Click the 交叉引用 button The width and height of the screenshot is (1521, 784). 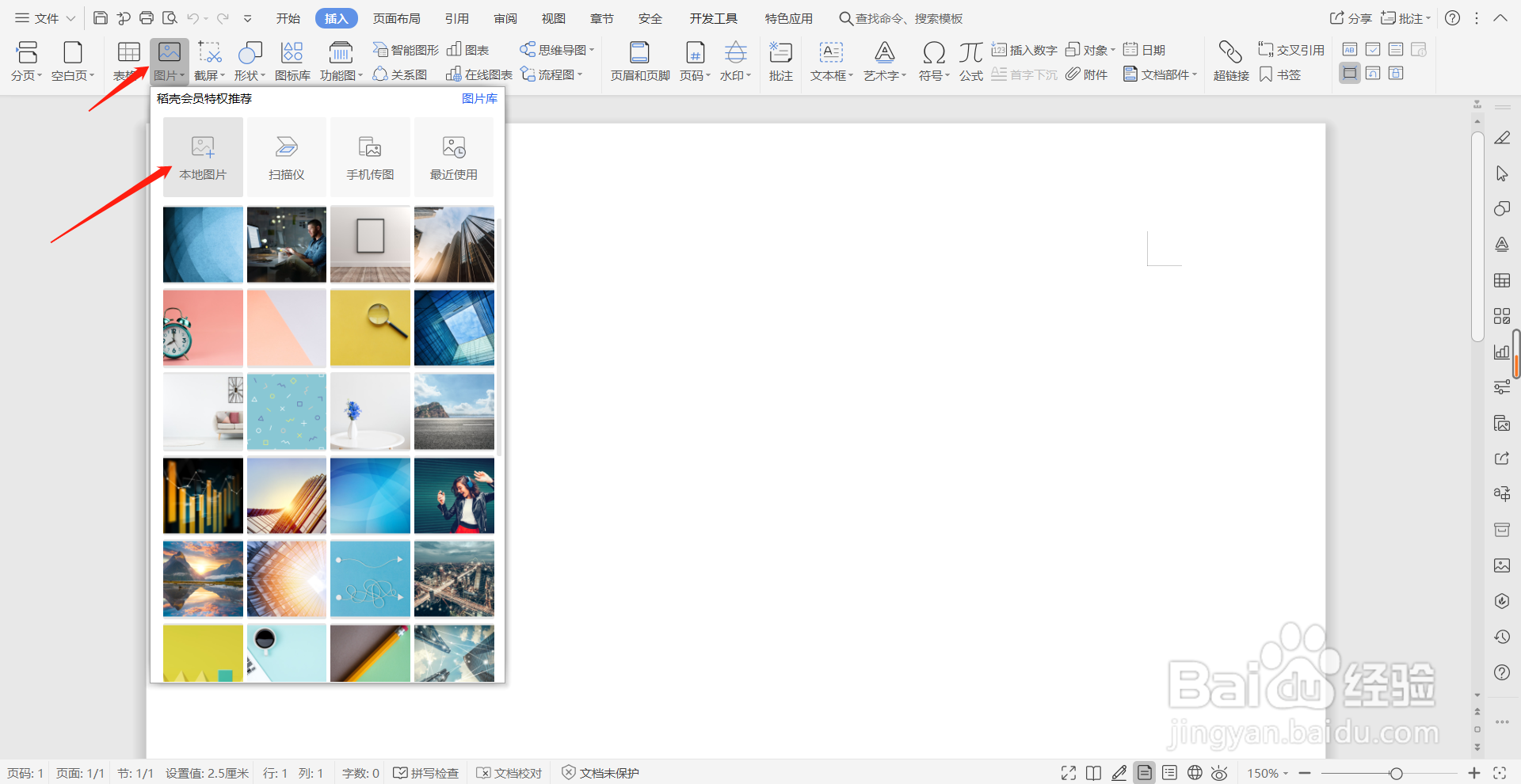(x=1291, y=50)
